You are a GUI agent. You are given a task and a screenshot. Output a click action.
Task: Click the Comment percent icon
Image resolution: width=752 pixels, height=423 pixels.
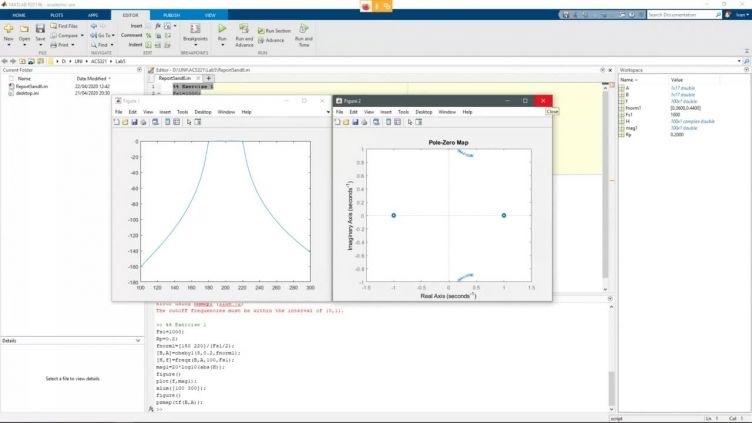[149, 35]
